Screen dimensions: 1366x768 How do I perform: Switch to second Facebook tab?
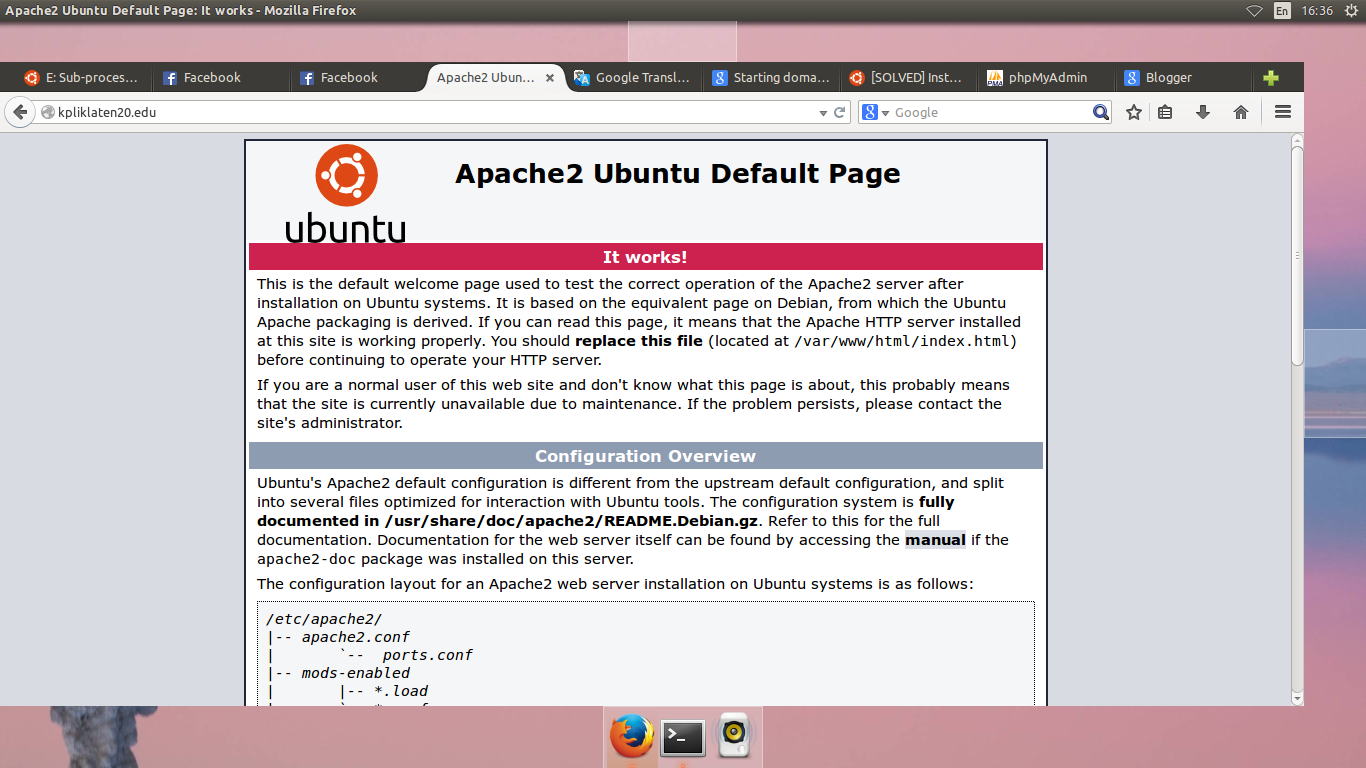[356, 78]
